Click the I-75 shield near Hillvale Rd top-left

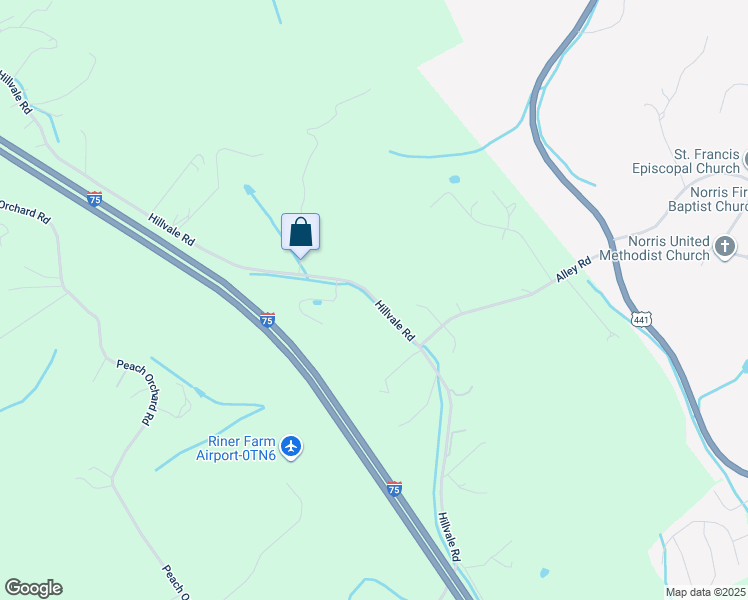[94, 198]
